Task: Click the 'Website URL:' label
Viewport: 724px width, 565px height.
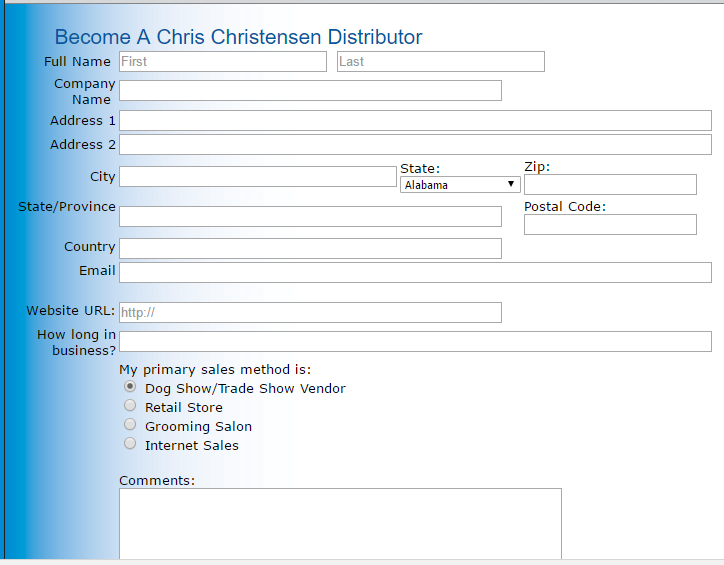Action: pos(71,311)
